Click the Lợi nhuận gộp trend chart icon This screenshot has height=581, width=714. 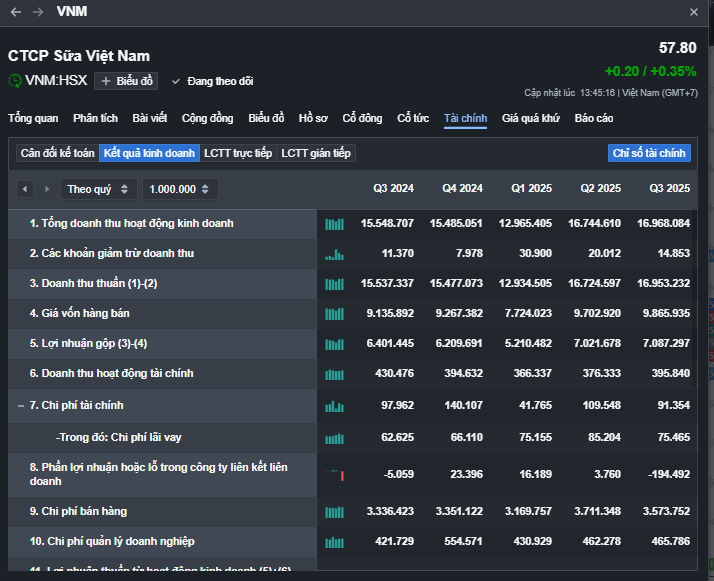pos(334,344)
